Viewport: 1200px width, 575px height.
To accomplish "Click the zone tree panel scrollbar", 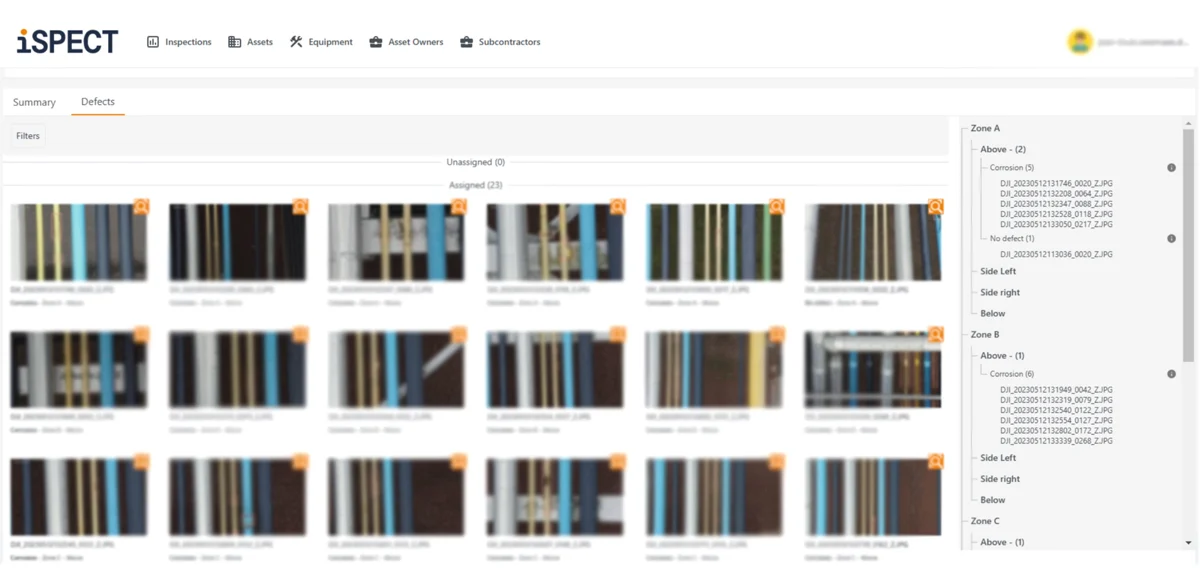I will (x=1188, y=240).
